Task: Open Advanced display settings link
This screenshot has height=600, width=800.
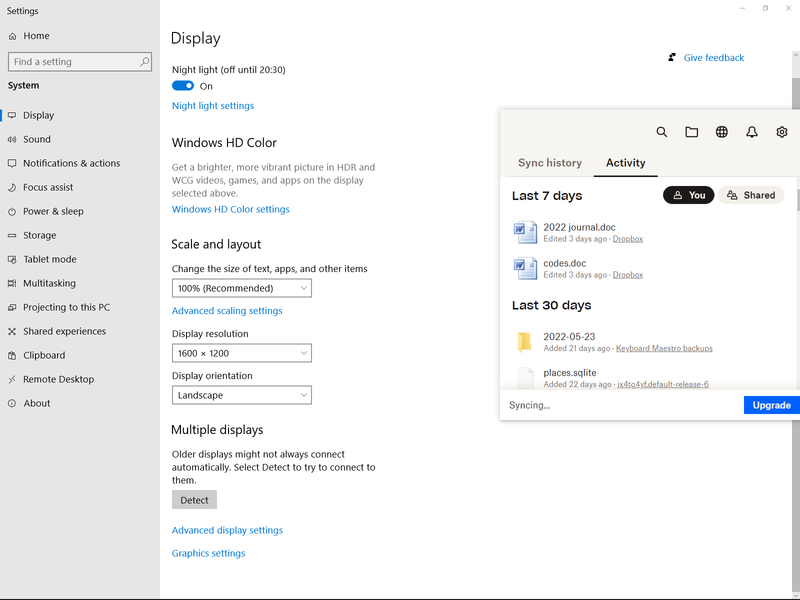Action: 227,530
